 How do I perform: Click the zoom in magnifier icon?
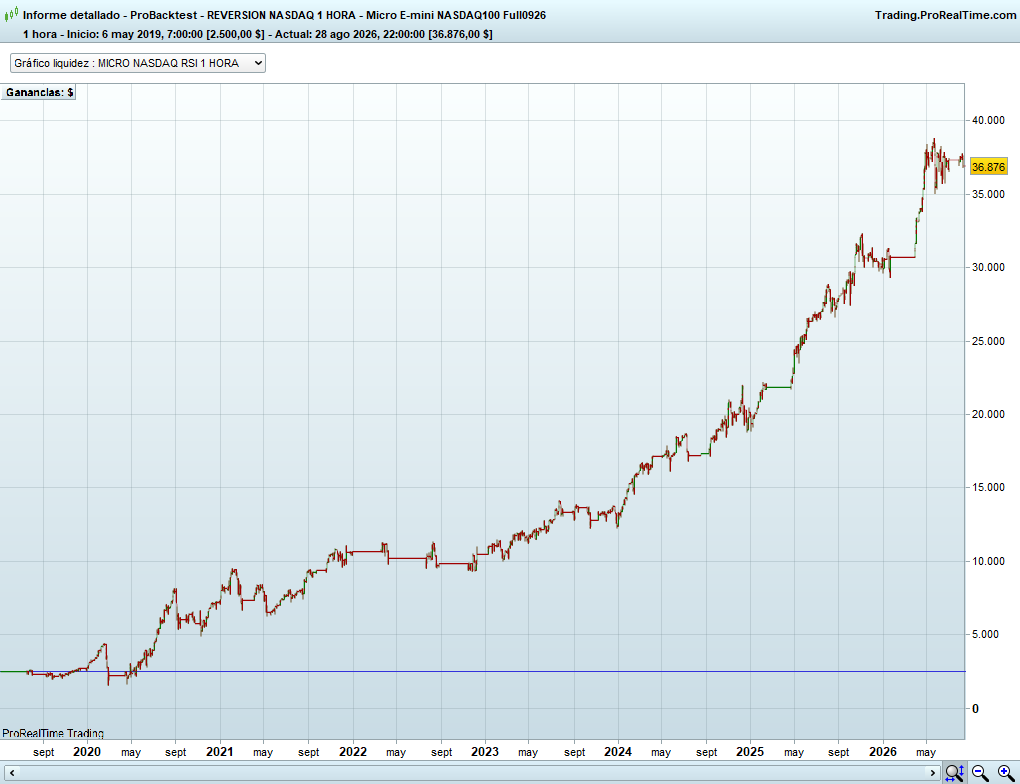(x=1006, y=773)
